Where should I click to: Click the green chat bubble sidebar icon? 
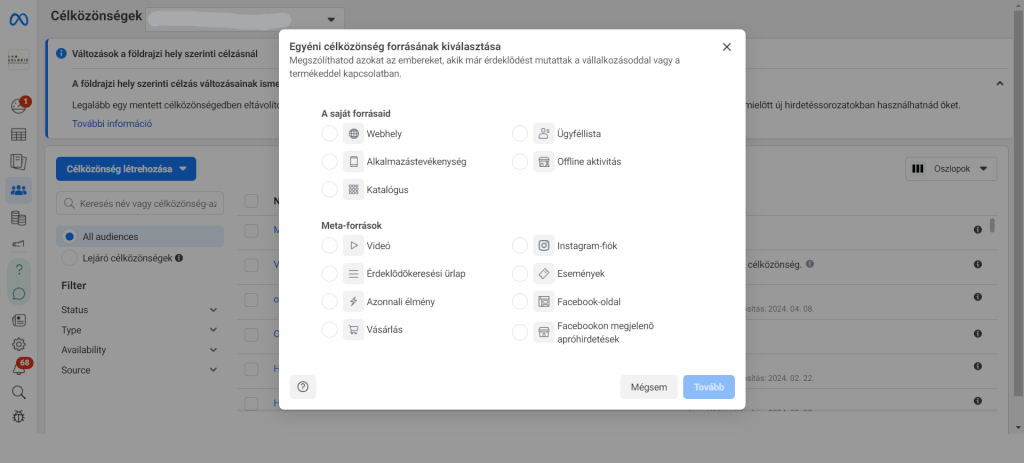(18, 294)
